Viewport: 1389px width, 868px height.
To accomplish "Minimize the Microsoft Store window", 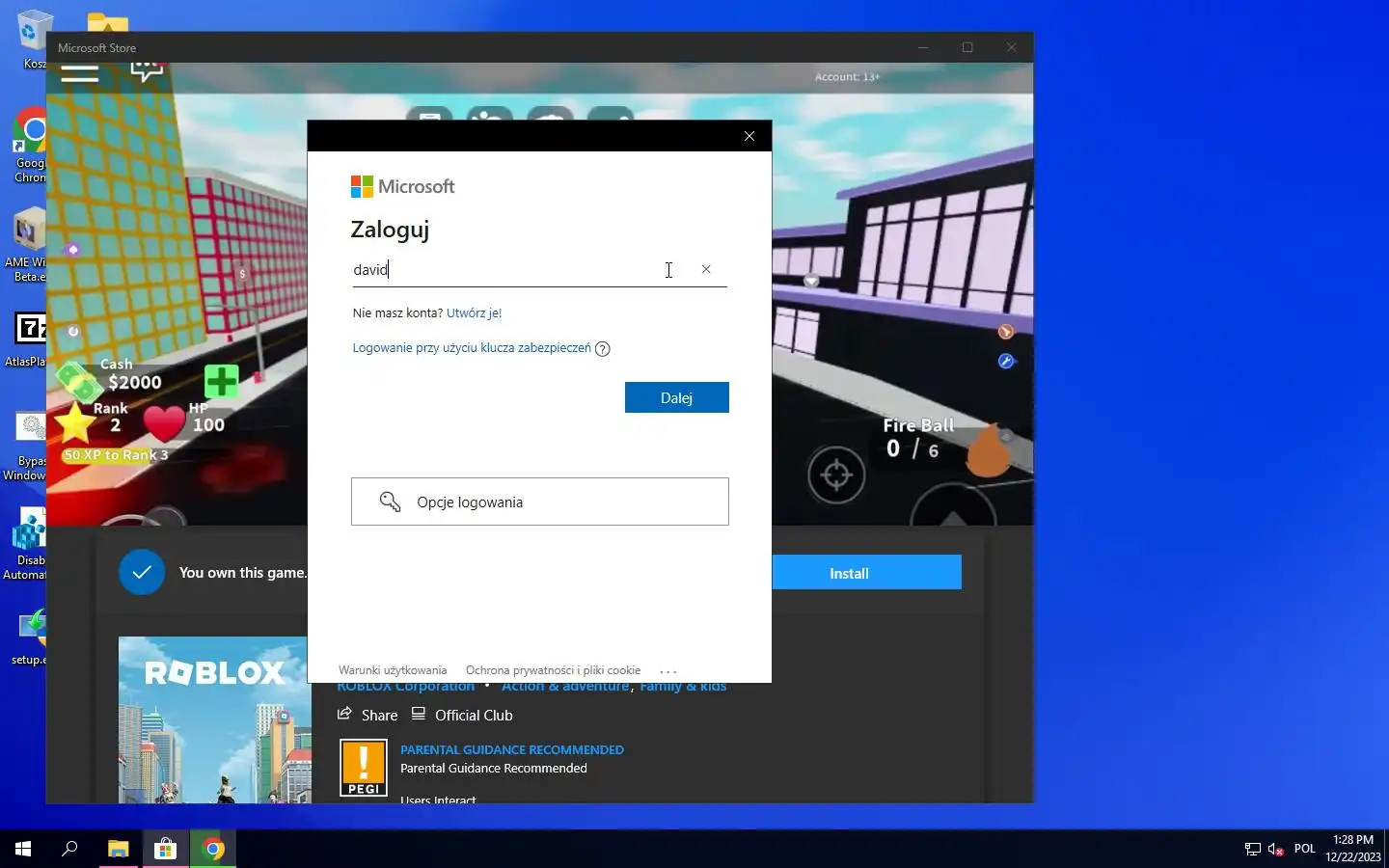I will pyautogui.click(x=923, y=47).
